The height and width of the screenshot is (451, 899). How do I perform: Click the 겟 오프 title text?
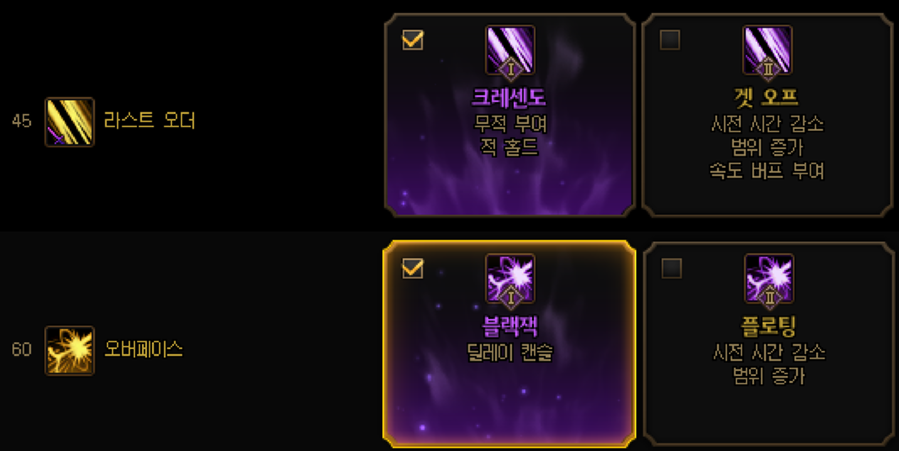pyautogui.click(x=767, y=97)
